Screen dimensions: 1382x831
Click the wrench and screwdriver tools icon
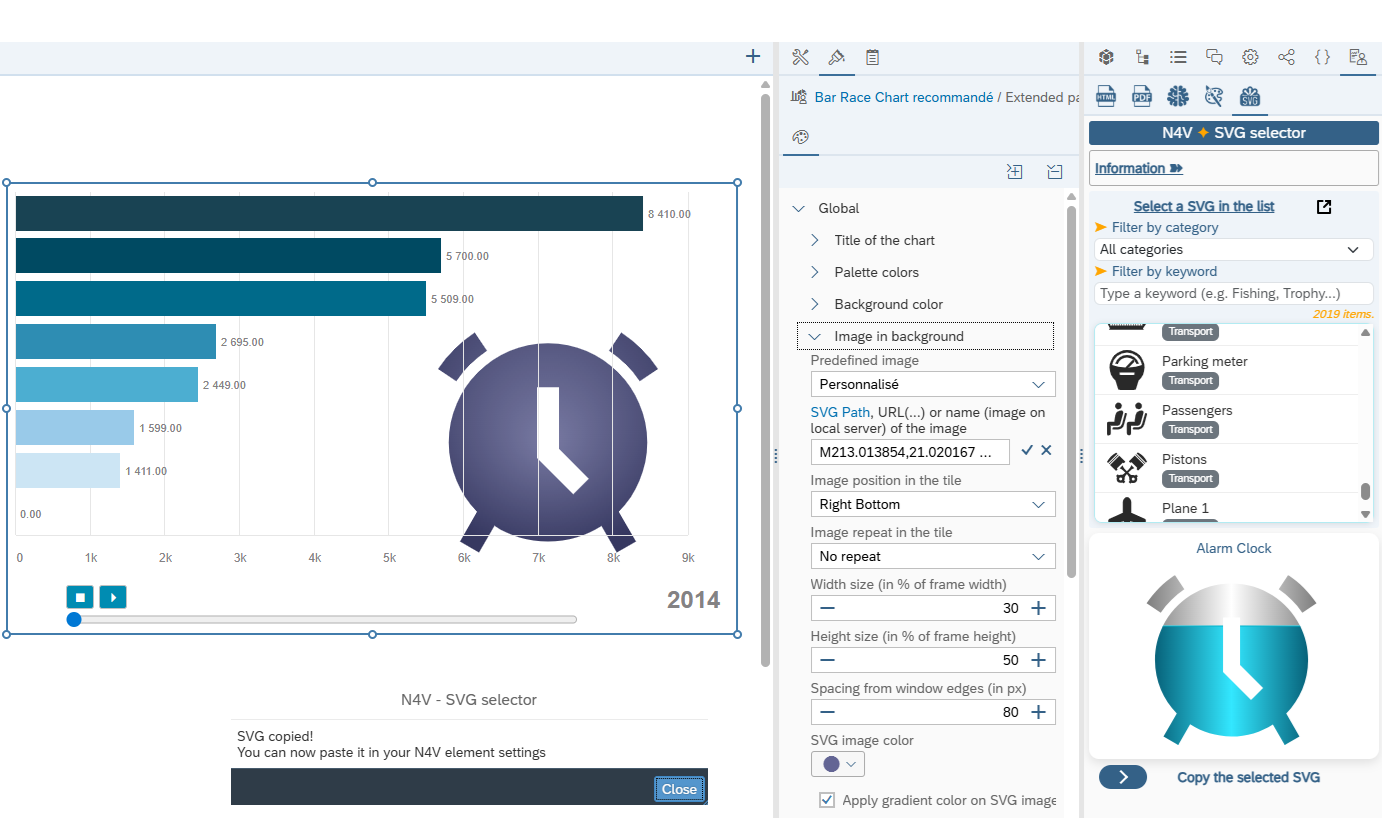pyautogui.click(x=800, y=57)
